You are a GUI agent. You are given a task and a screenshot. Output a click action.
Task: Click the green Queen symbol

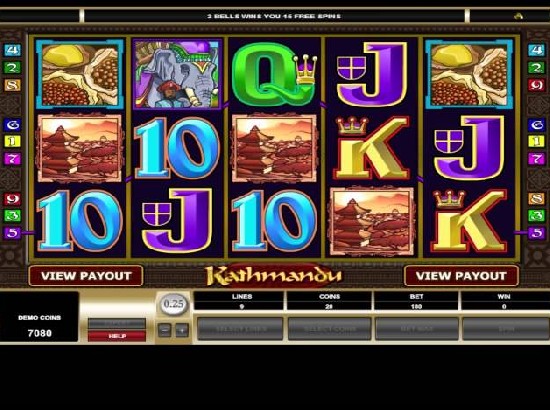click(x=275, y=74)
